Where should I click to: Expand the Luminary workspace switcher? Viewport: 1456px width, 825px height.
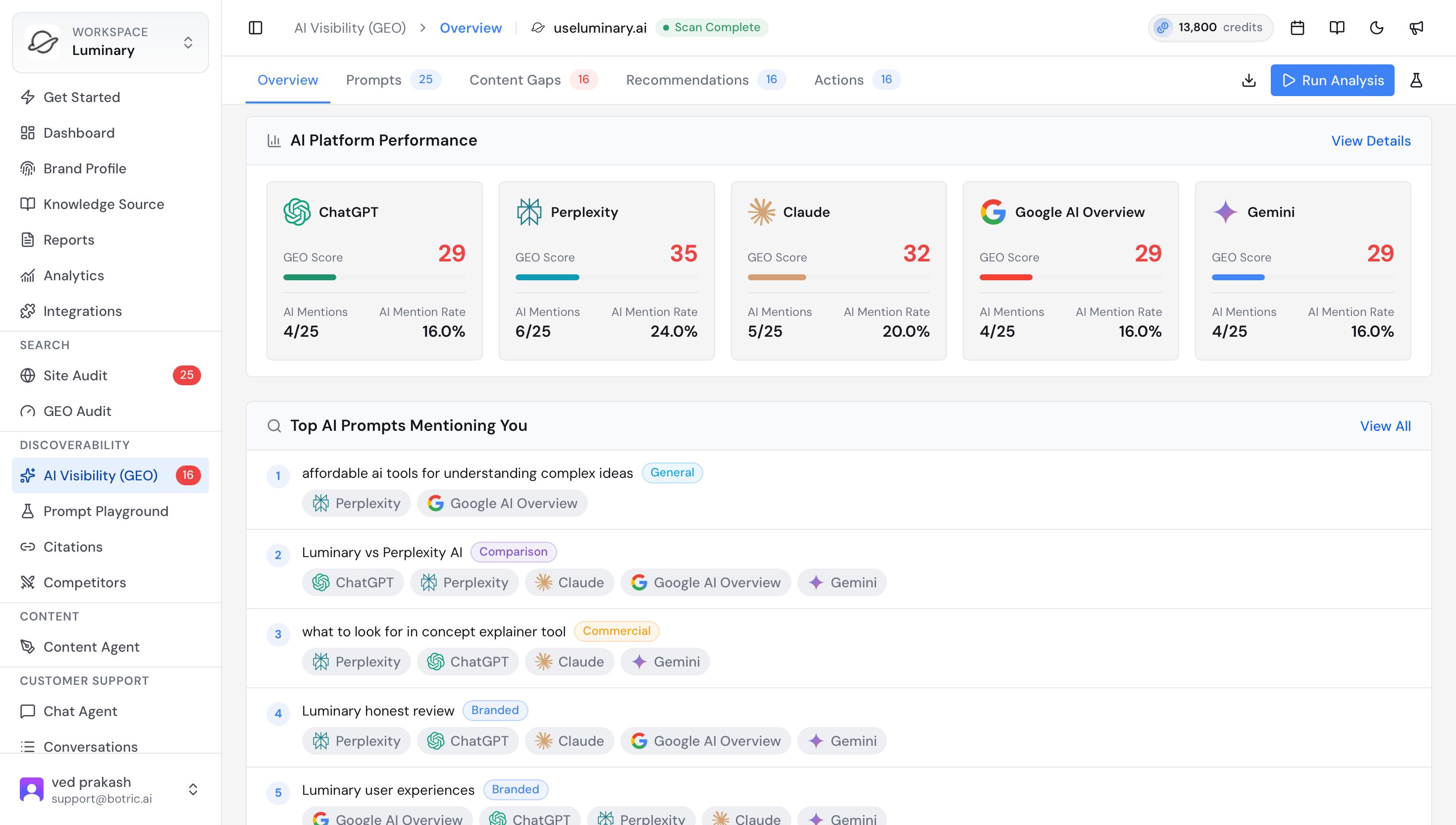110,43
